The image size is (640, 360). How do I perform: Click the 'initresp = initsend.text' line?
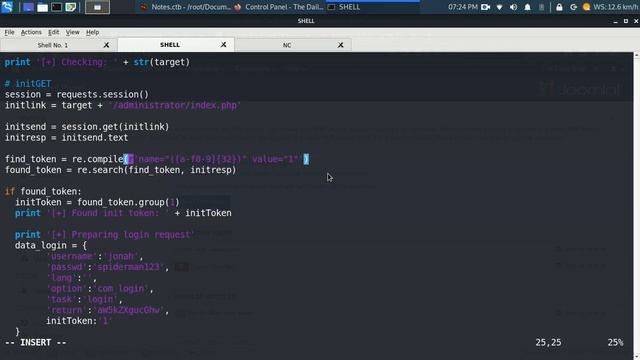pos(66,138)
